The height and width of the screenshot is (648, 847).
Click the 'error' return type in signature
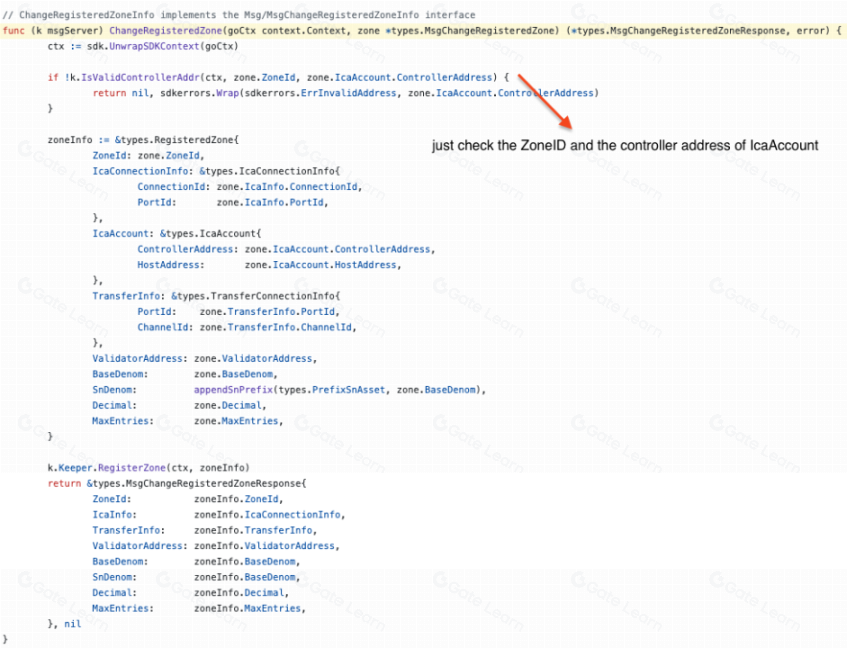810,31
